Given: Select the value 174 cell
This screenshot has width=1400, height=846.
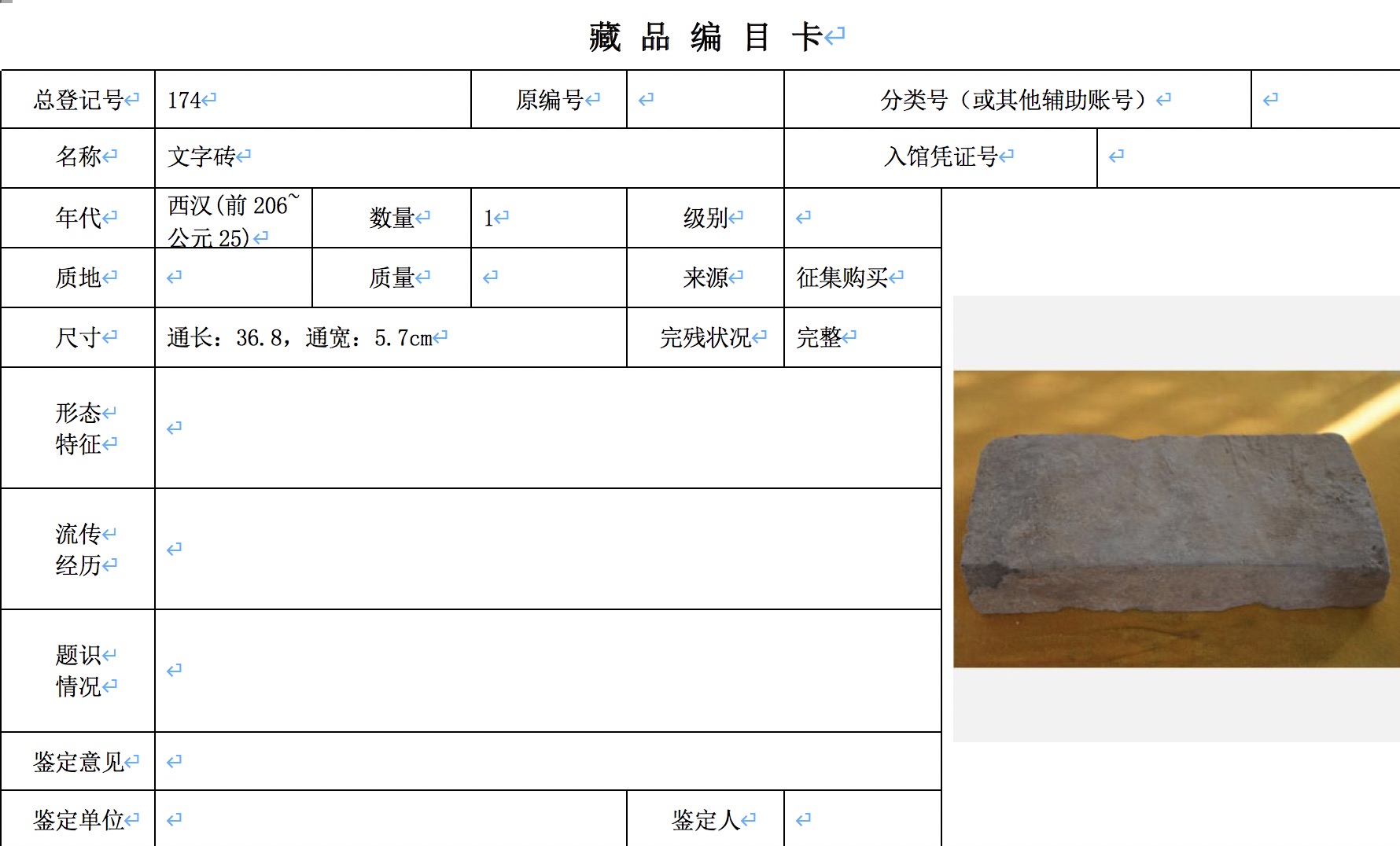Looking at the screenshot, I should [313, 100].
